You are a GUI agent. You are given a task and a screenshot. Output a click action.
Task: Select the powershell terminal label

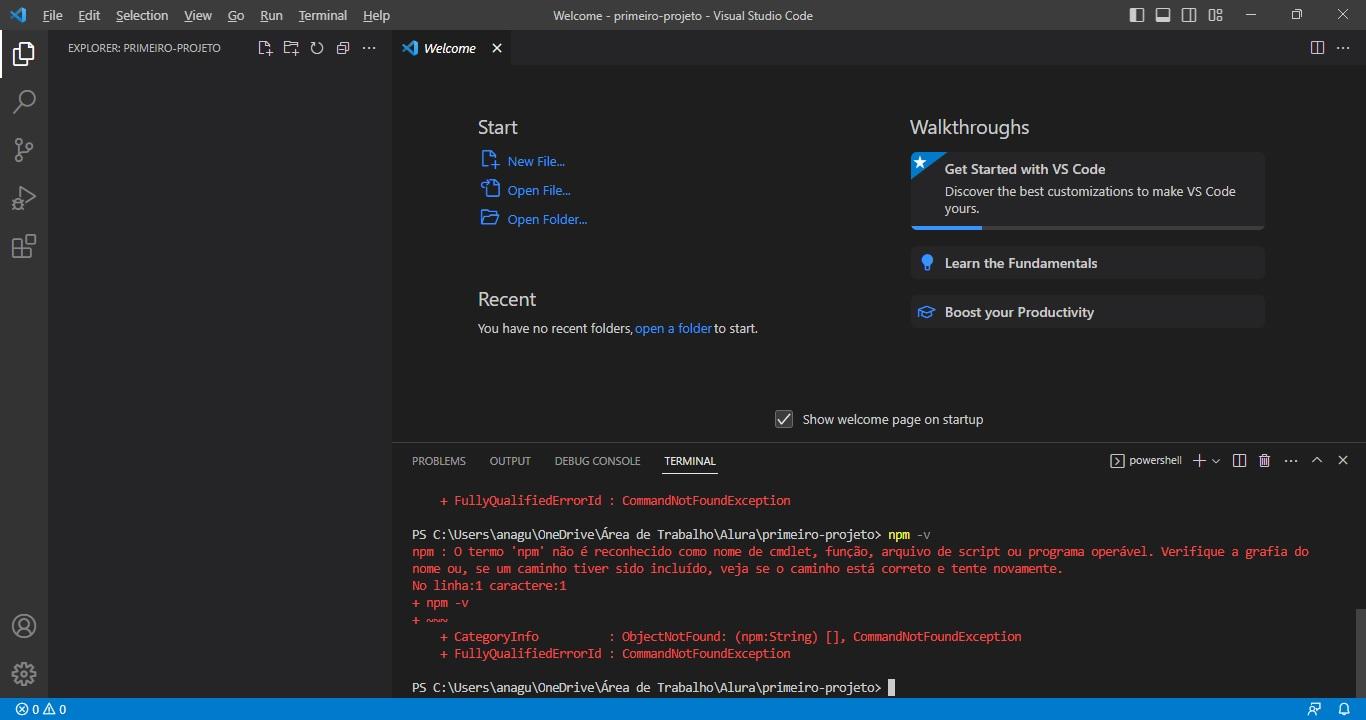coord(1146,461)
